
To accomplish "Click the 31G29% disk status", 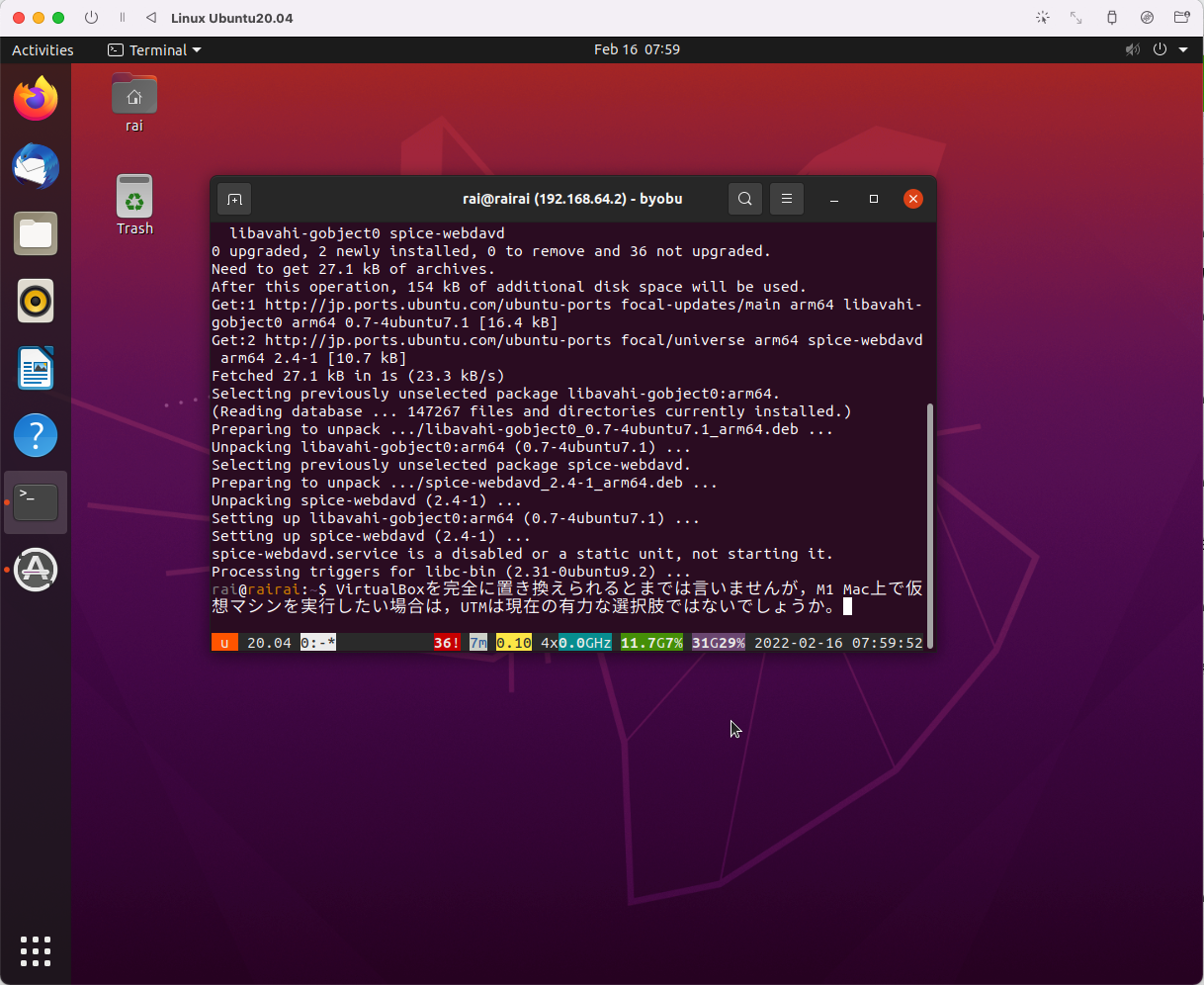I will pos(719,643).
